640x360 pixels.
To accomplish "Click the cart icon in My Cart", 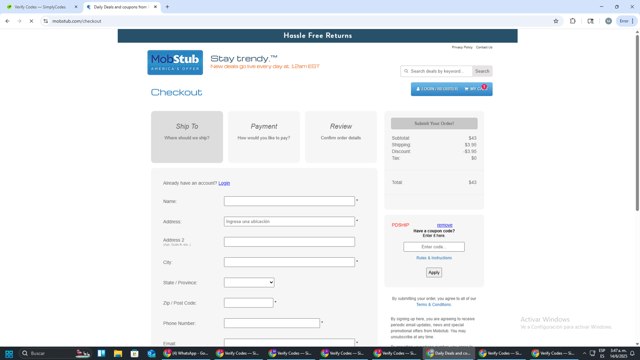I will point(467,89).
